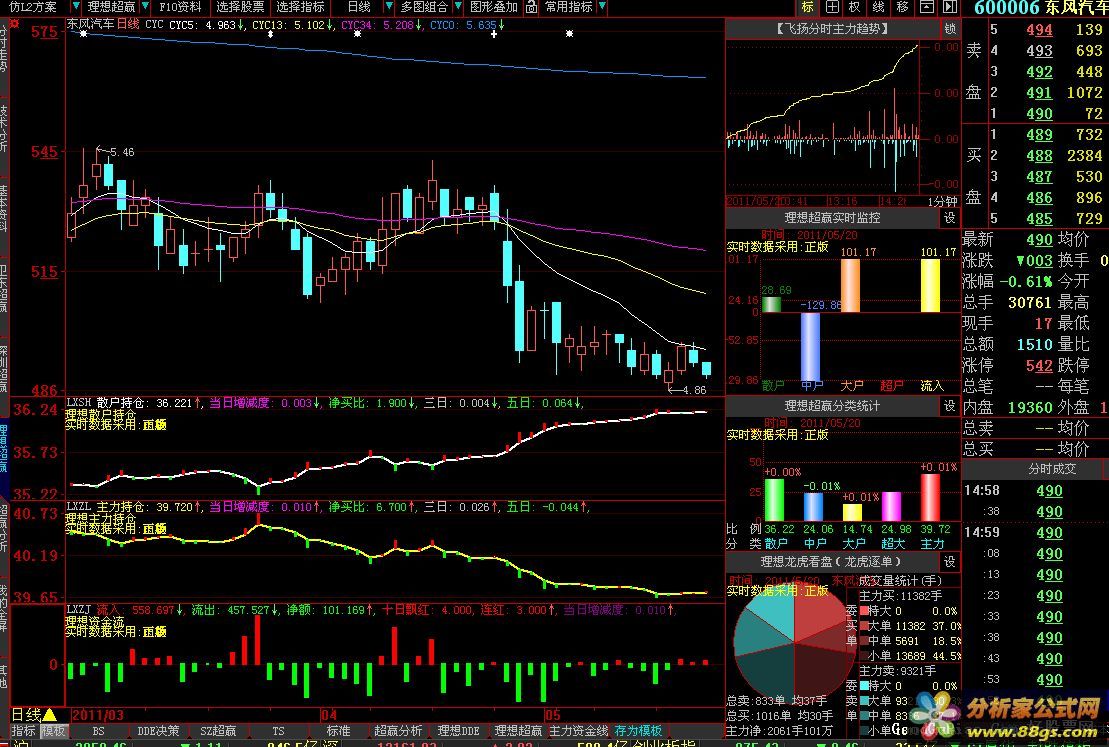Select the 模板 tab at bottom
1109x747 pixels.
coord(54,731)
